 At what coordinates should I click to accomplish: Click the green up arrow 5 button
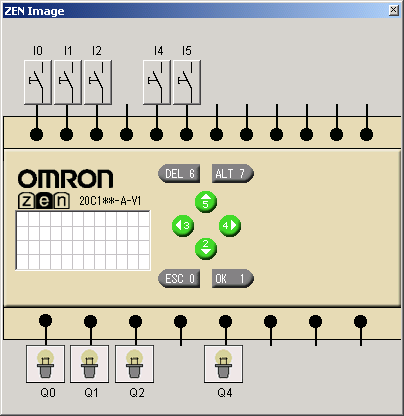tap(206, 202)
